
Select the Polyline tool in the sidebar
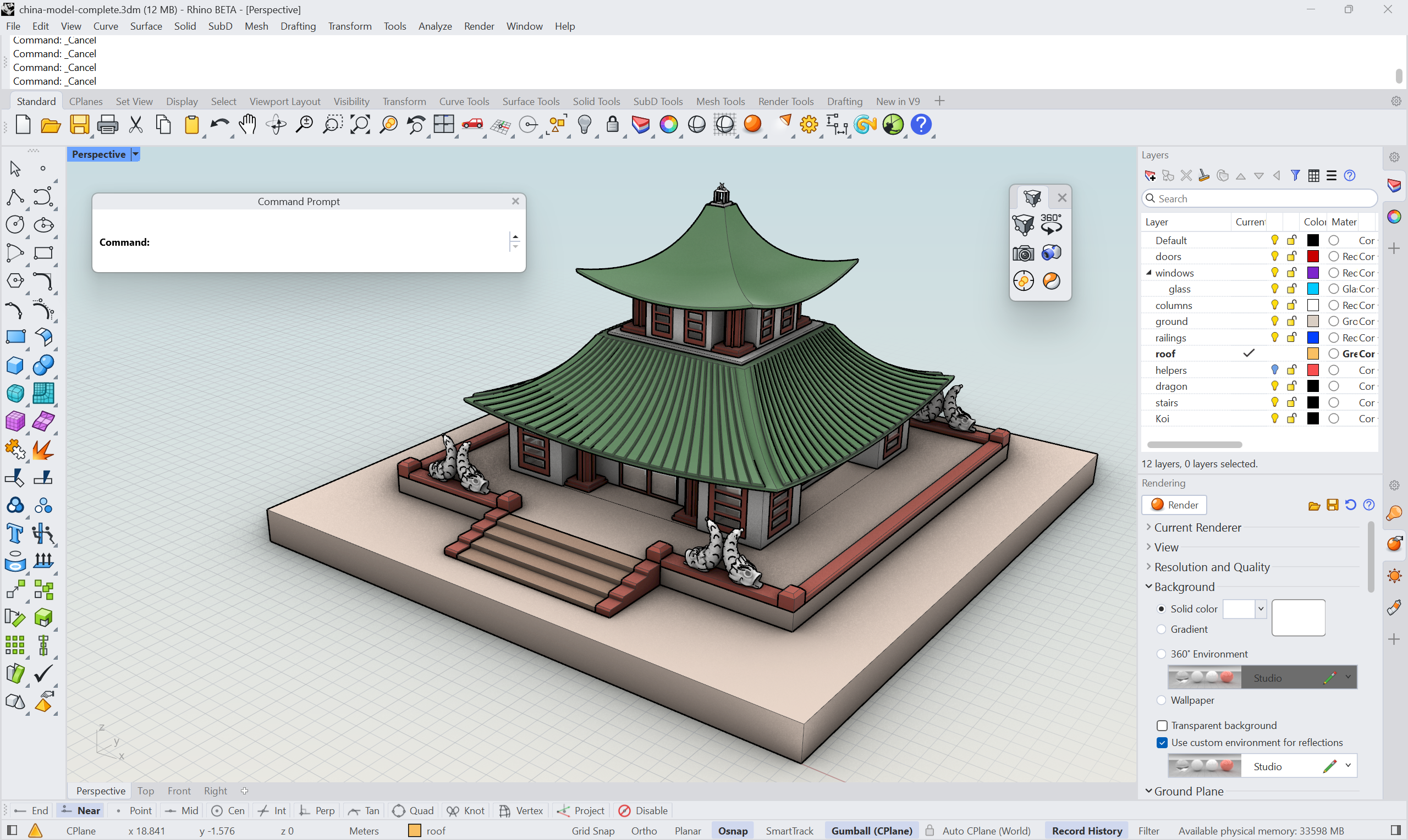point(15,197)
